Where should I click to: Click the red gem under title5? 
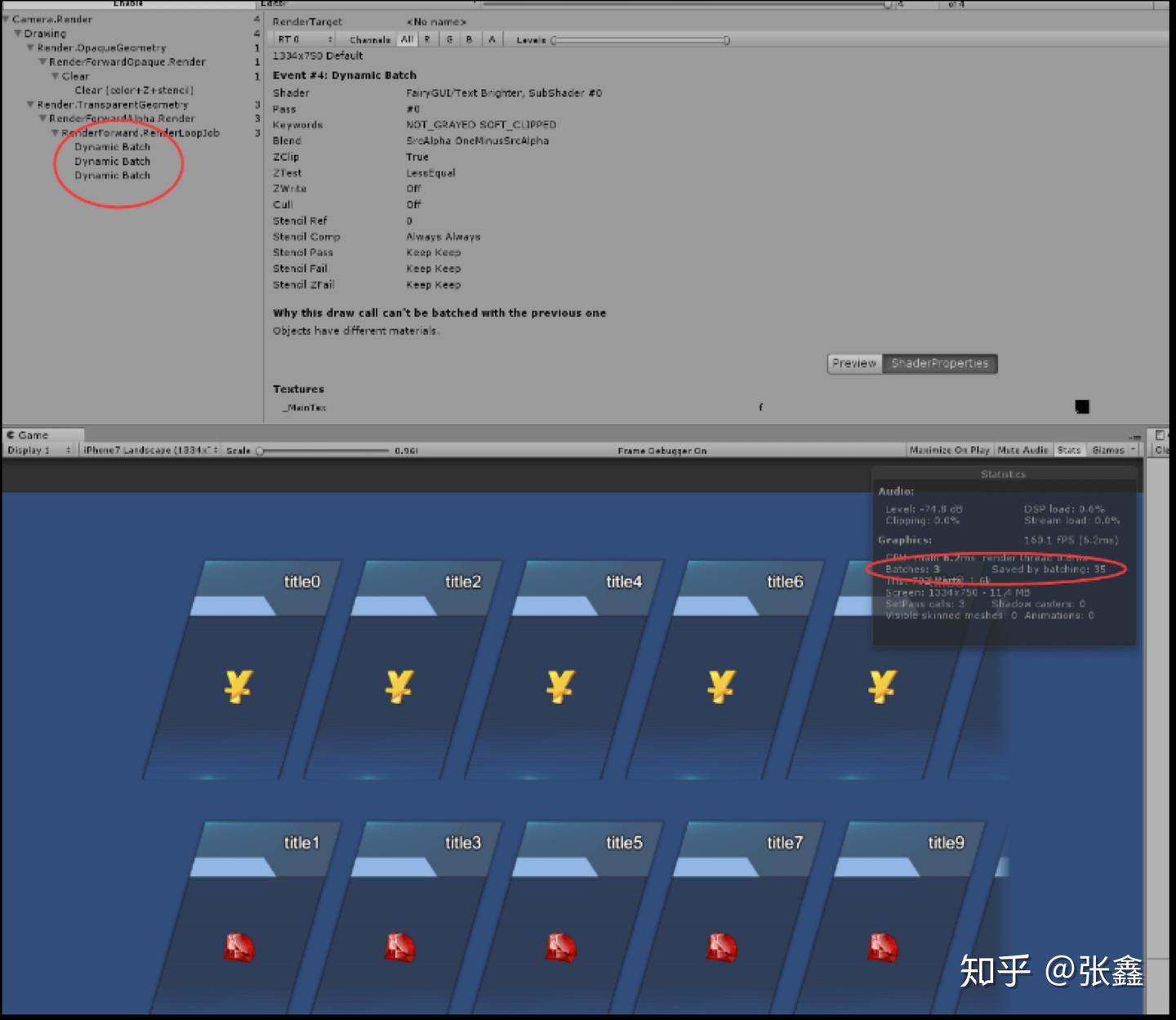coord(561,947)
